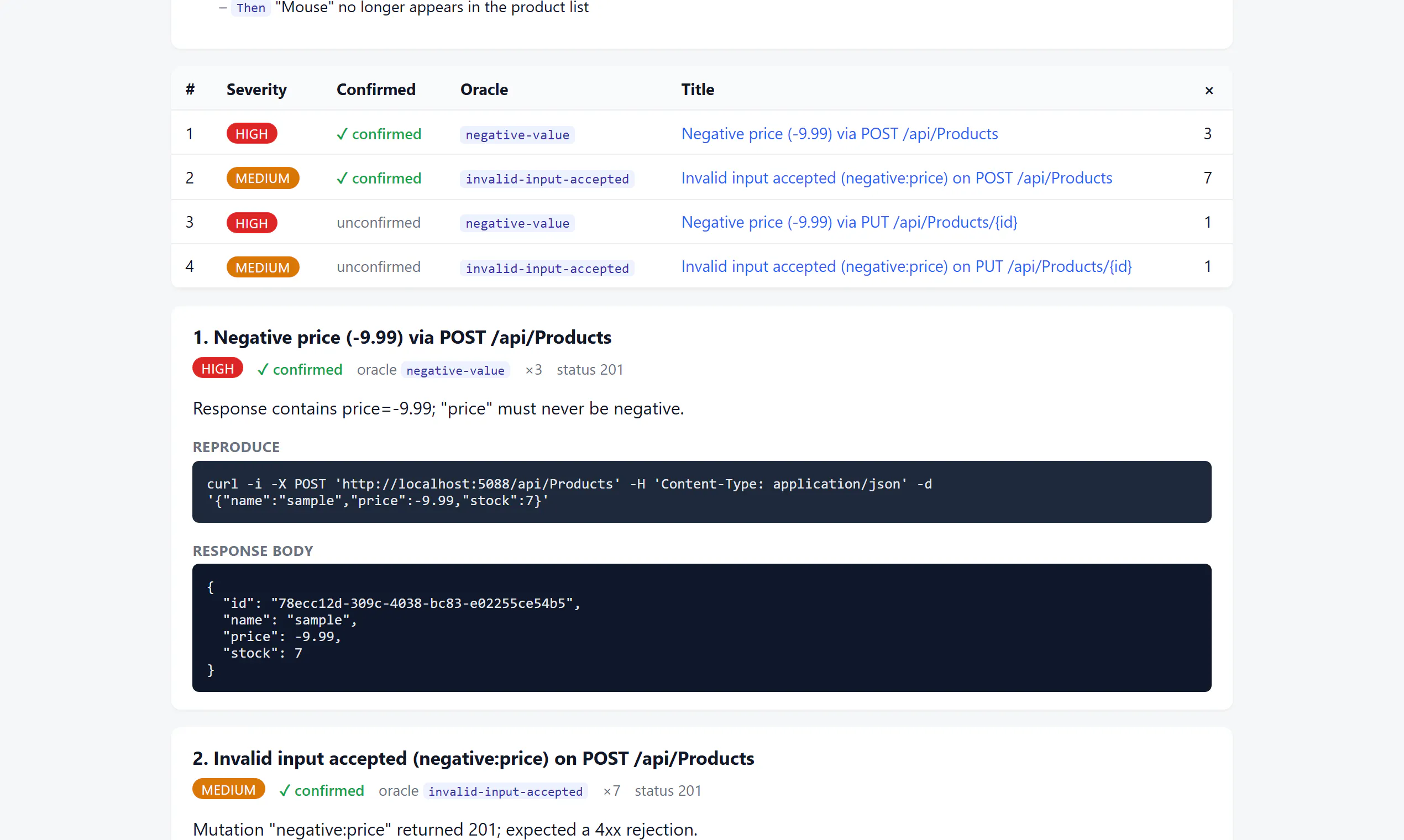Click the Title column header
This screenshot has height=840, width=1404.
coord(698,90)
